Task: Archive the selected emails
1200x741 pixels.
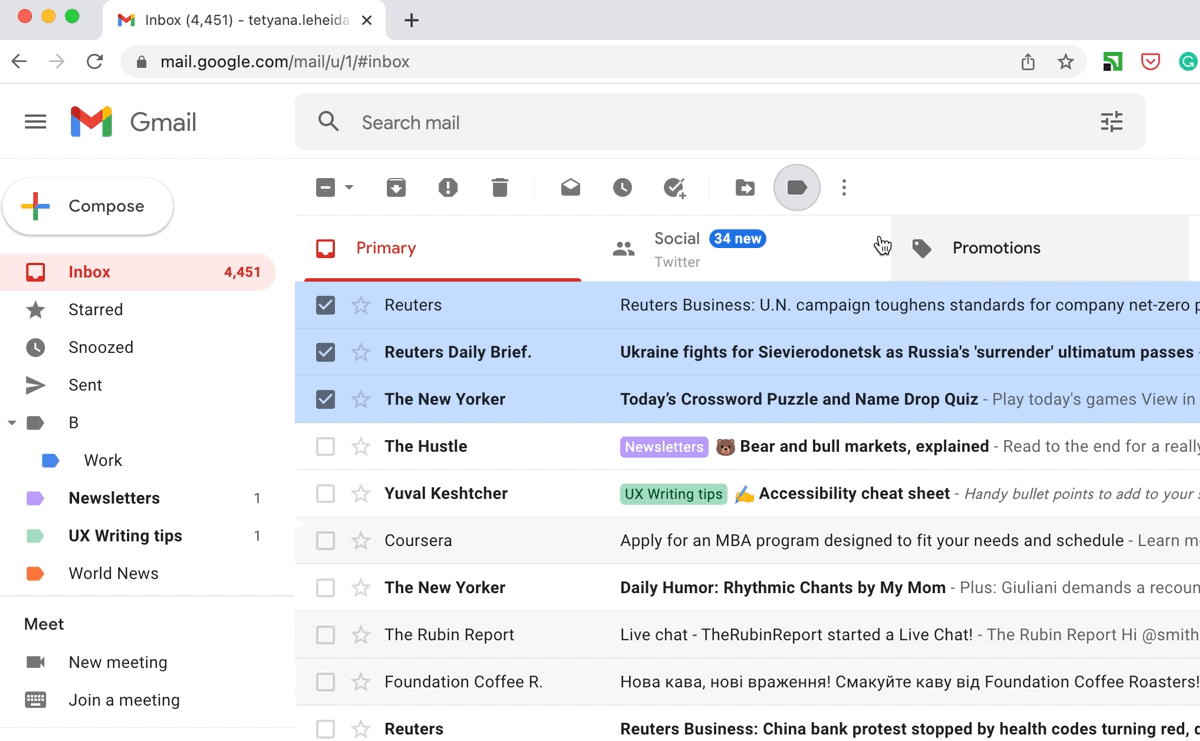Action: pos(397,188)
